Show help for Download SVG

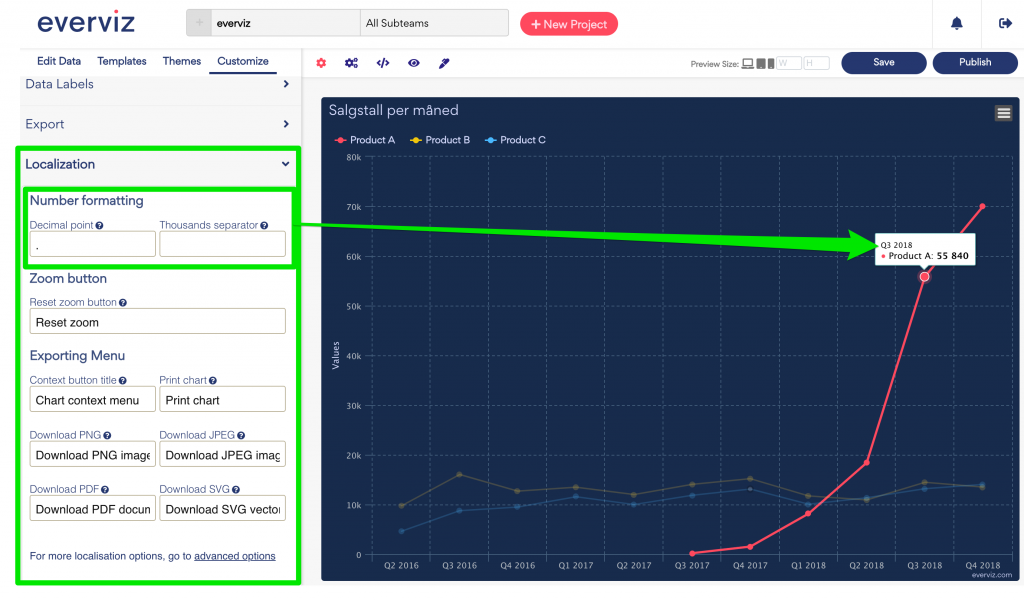236,489
